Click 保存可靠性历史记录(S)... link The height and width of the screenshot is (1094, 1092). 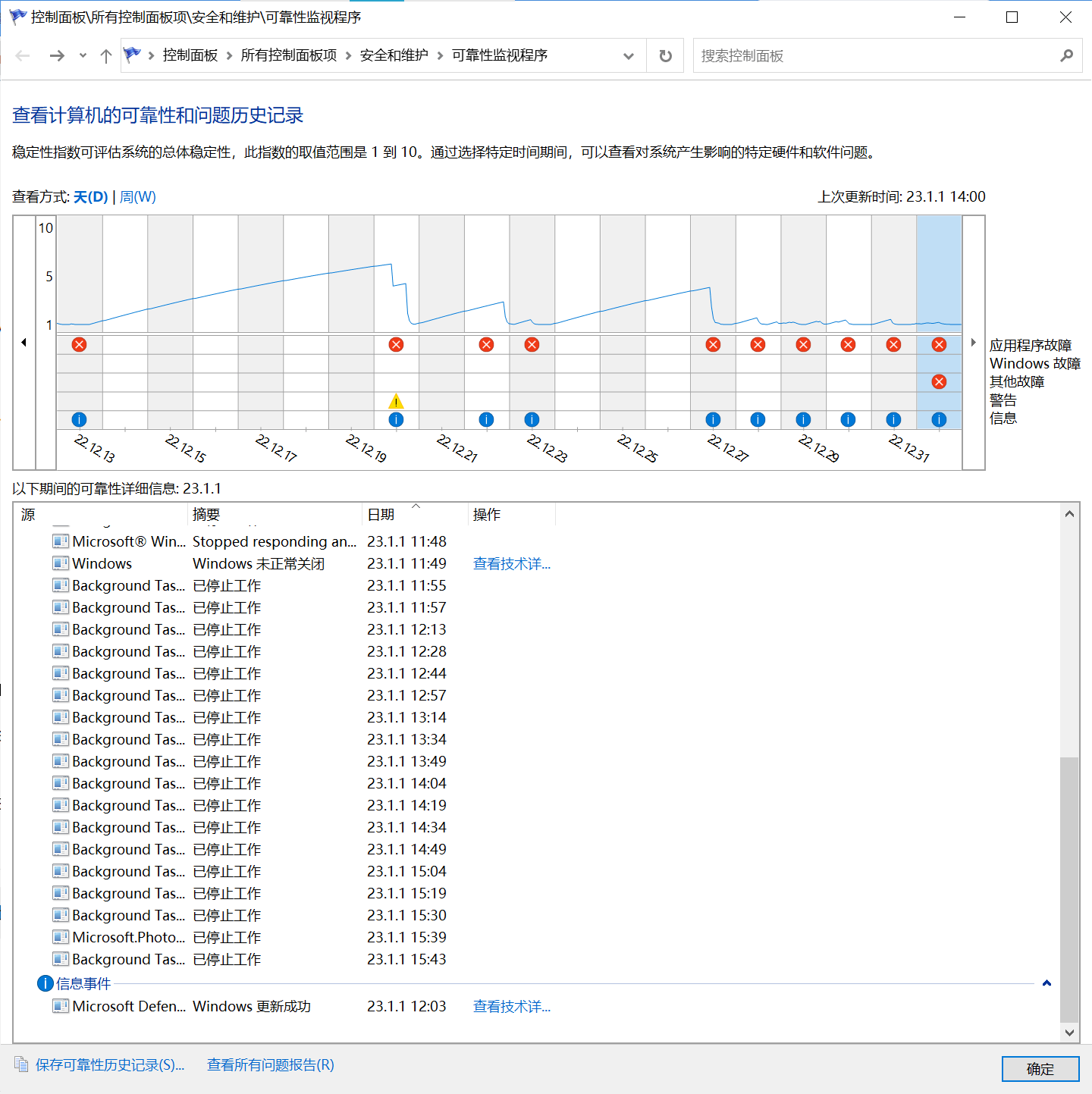coord(110,1065)
